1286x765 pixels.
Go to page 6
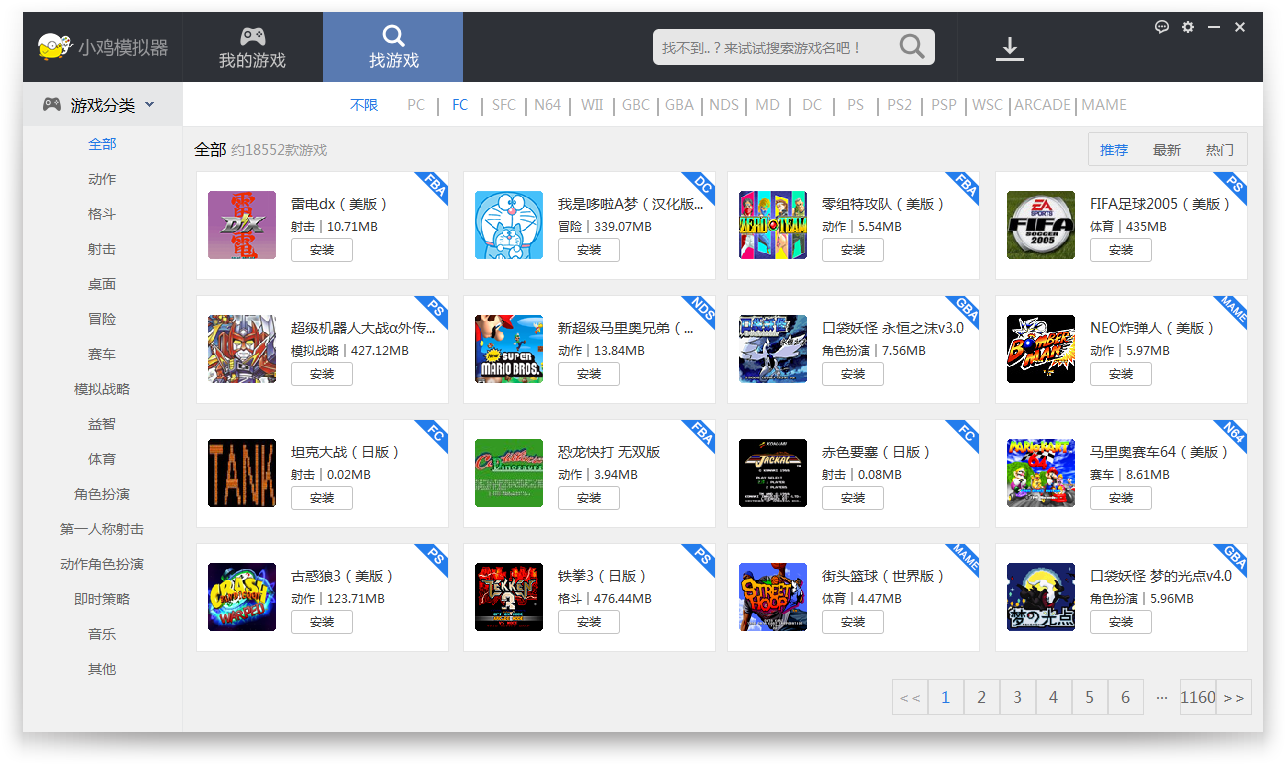[1126, 697]
